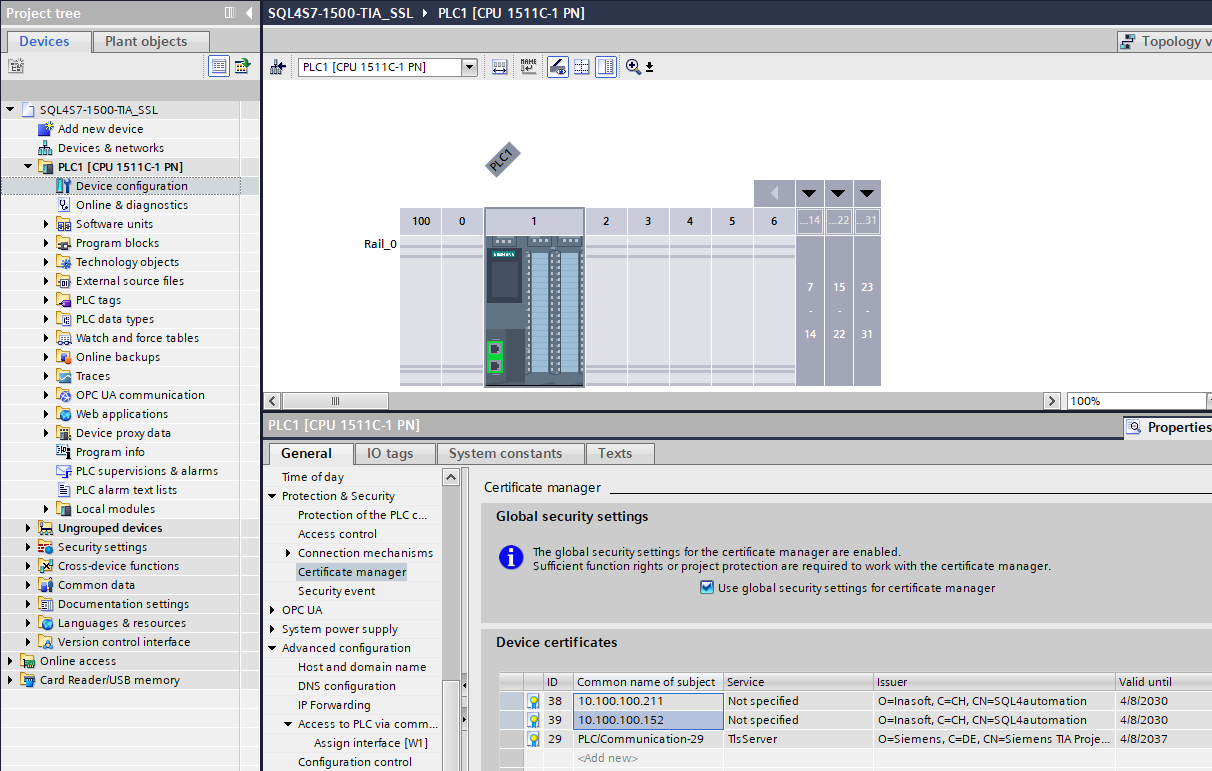
Task: Expand the Security settings tree node
Action: click(x=28, y=547)
